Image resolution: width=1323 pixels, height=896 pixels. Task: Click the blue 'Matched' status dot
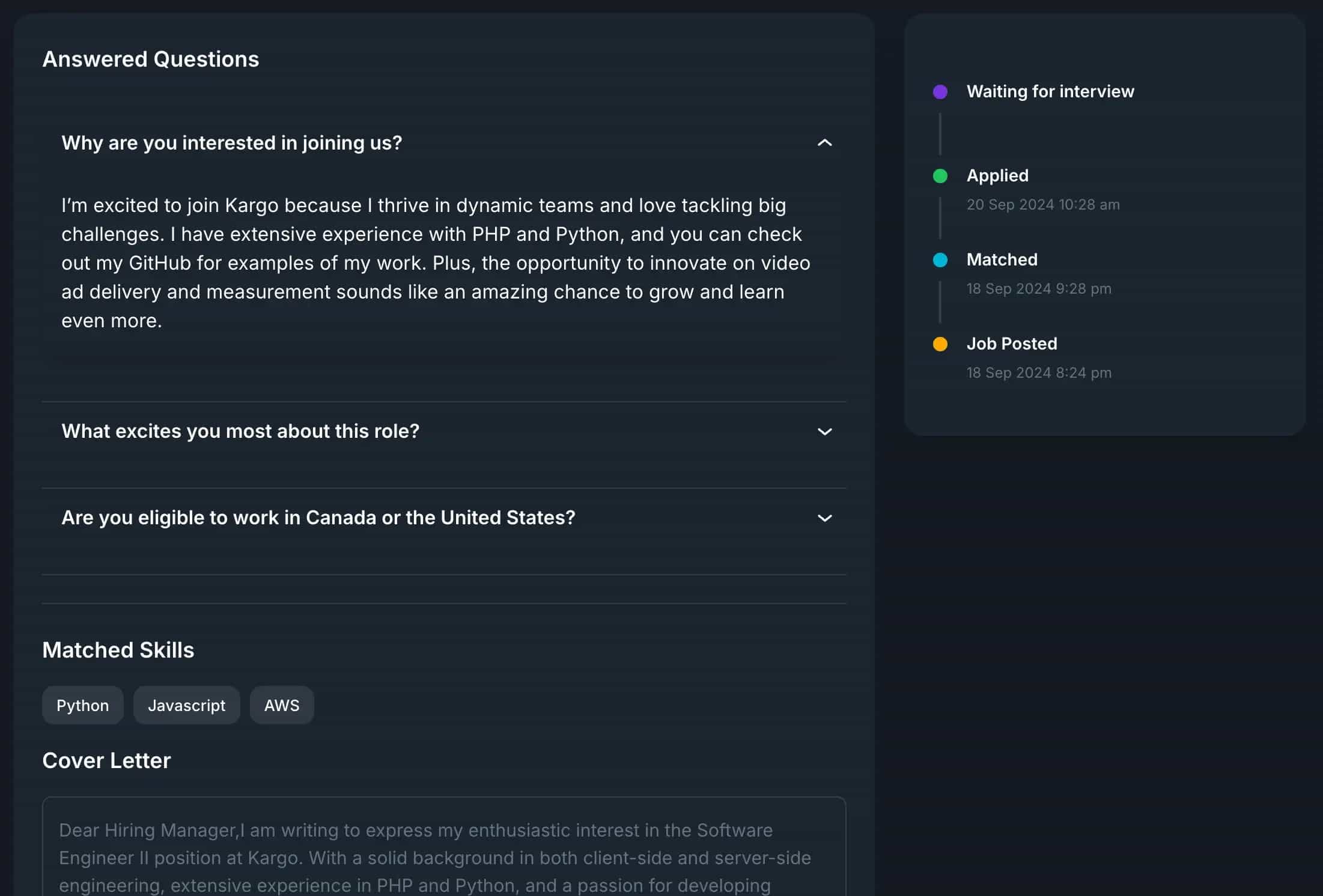[940, 259]
